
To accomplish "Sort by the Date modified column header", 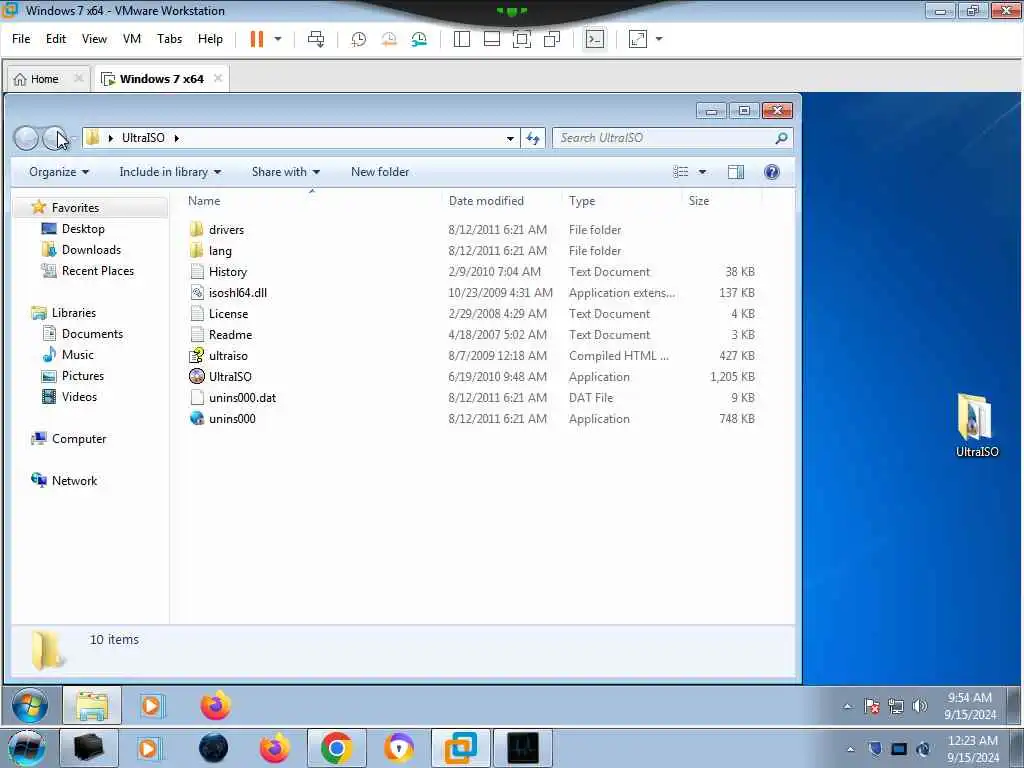I will point(502,200).
